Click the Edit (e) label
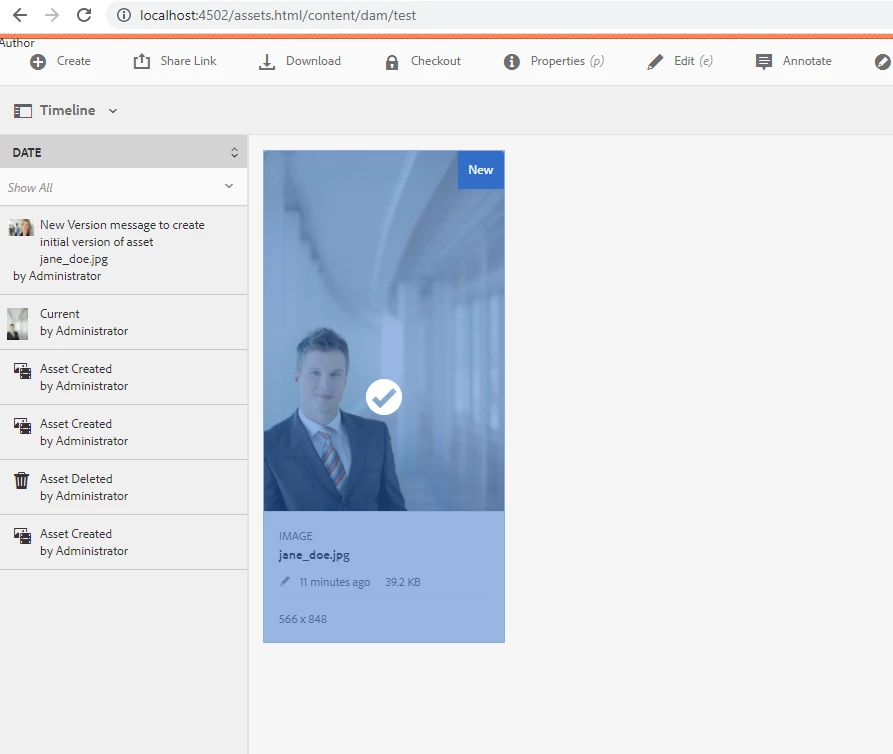This screenshot has height=754, width=893. pos(693,61)
